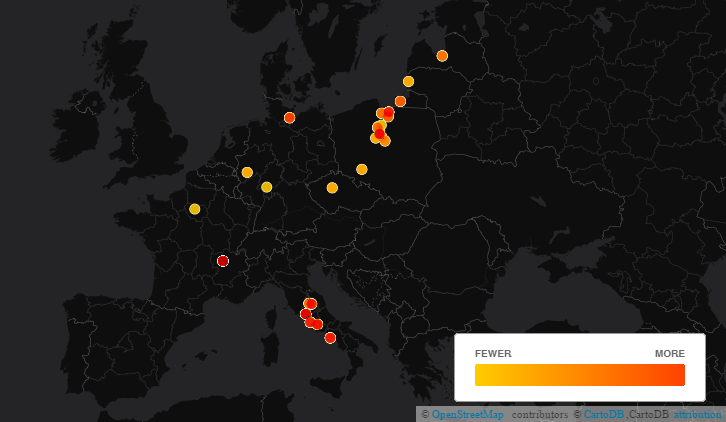Viewport: 726px width, 422px height.
Task: Click the attribution link
Action: click(697, 414)
